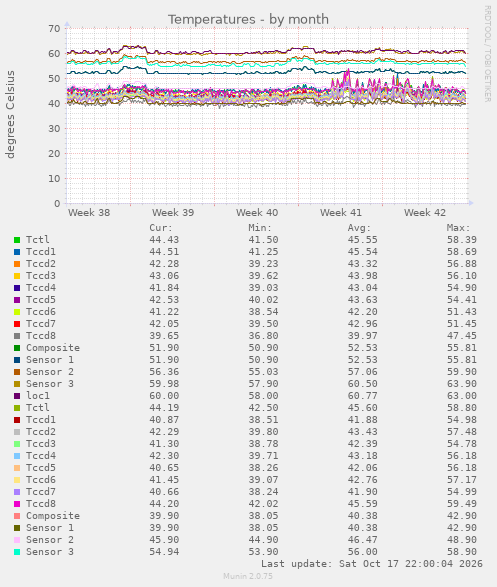Click the "degrees Celsius" axis label
Screen dimensions: 497x587
[10, 115]
